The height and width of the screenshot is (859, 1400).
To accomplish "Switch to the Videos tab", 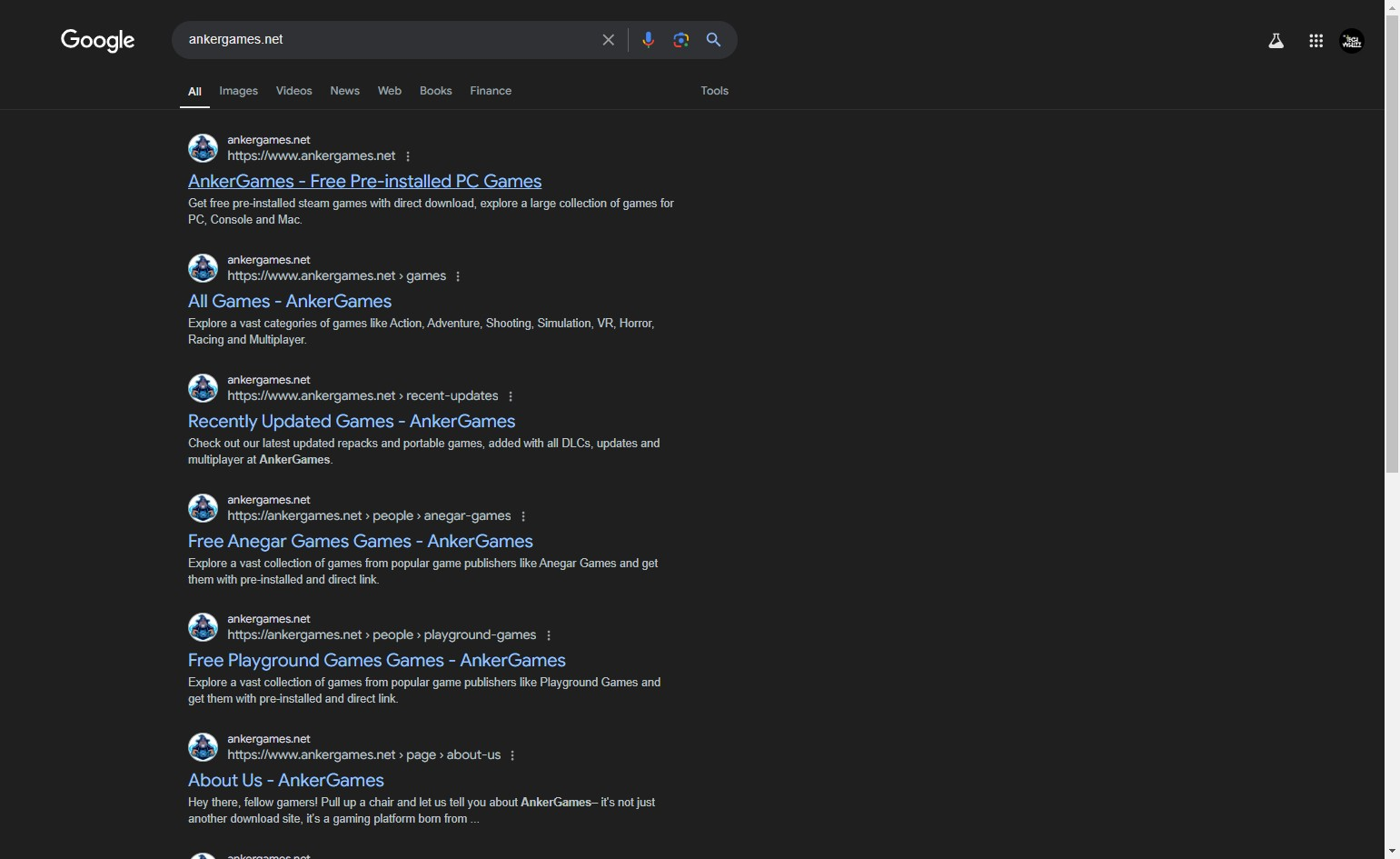I will click(293, 91).
